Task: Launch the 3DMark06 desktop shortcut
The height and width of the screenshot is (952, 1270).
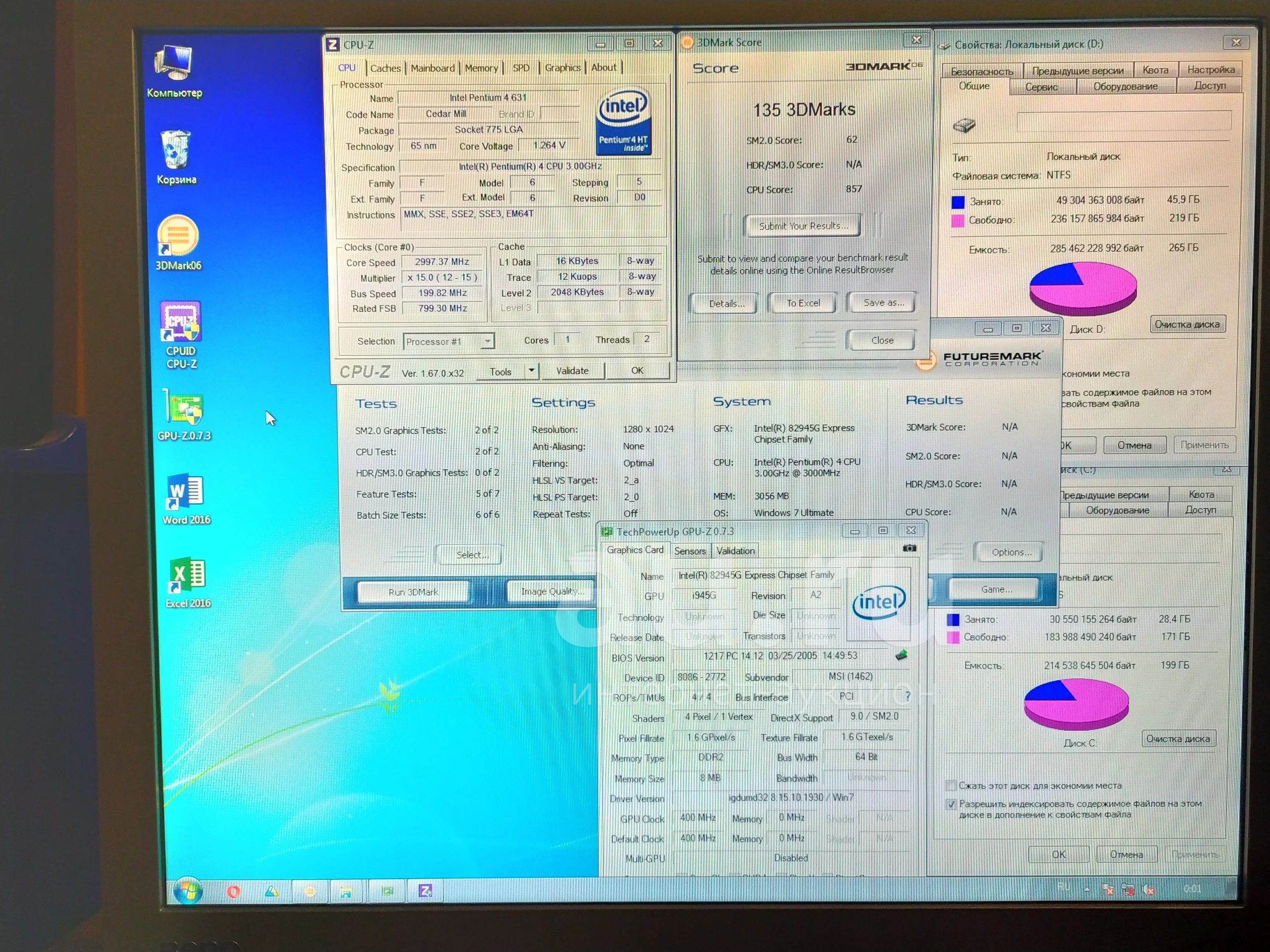Action: [x=178, y=243]
